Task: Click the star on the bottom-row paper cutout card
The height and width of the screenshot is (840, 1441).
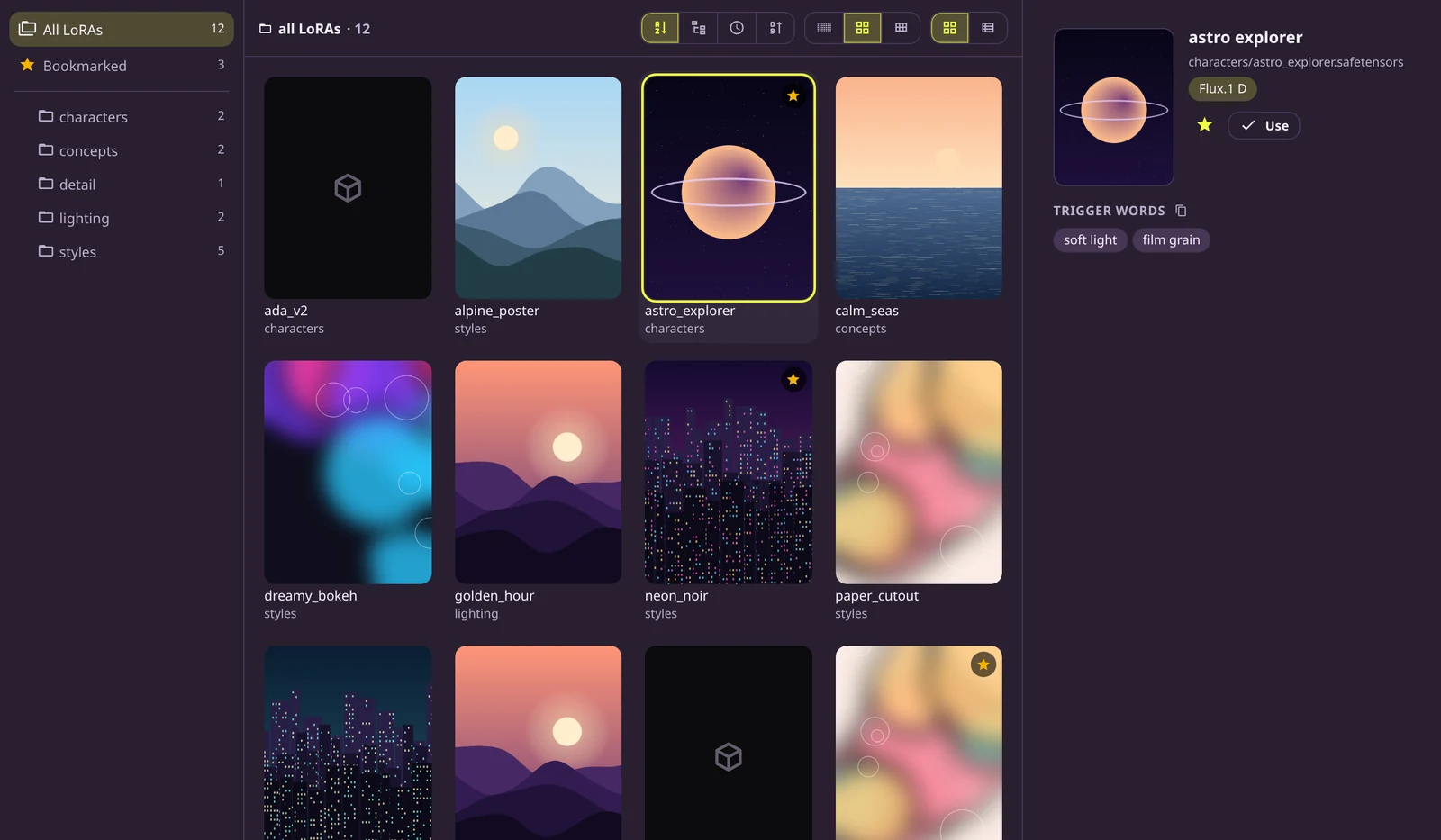Action: (983, 664)
